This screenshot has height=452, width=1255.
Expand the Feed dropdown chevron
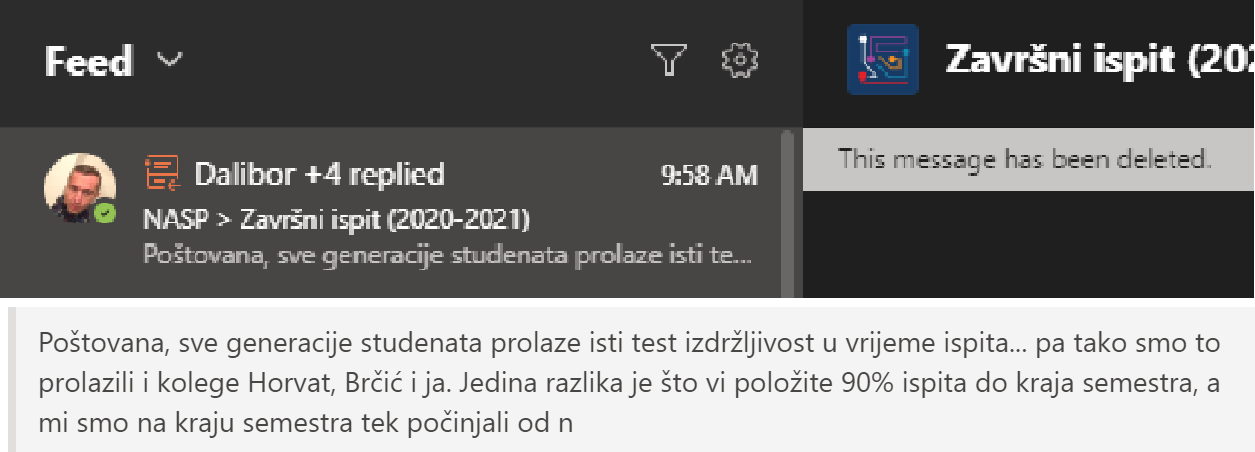[170, 60]
